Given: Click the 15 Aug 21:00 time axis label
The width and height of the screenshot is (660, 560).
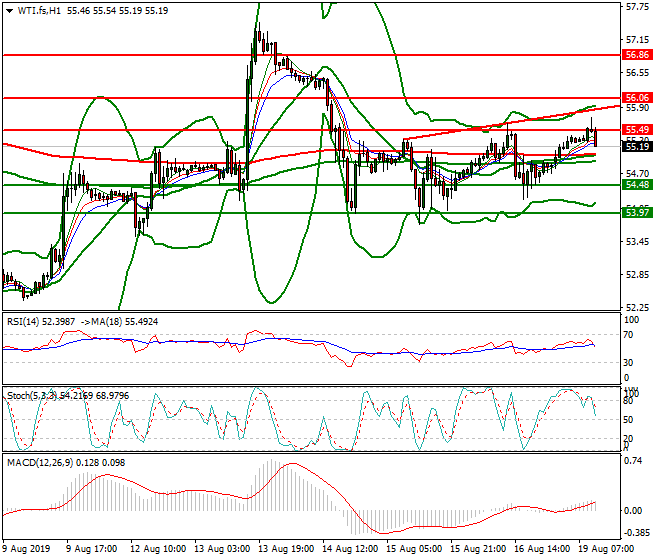Looking at the screenshot, I should [478, 549].
